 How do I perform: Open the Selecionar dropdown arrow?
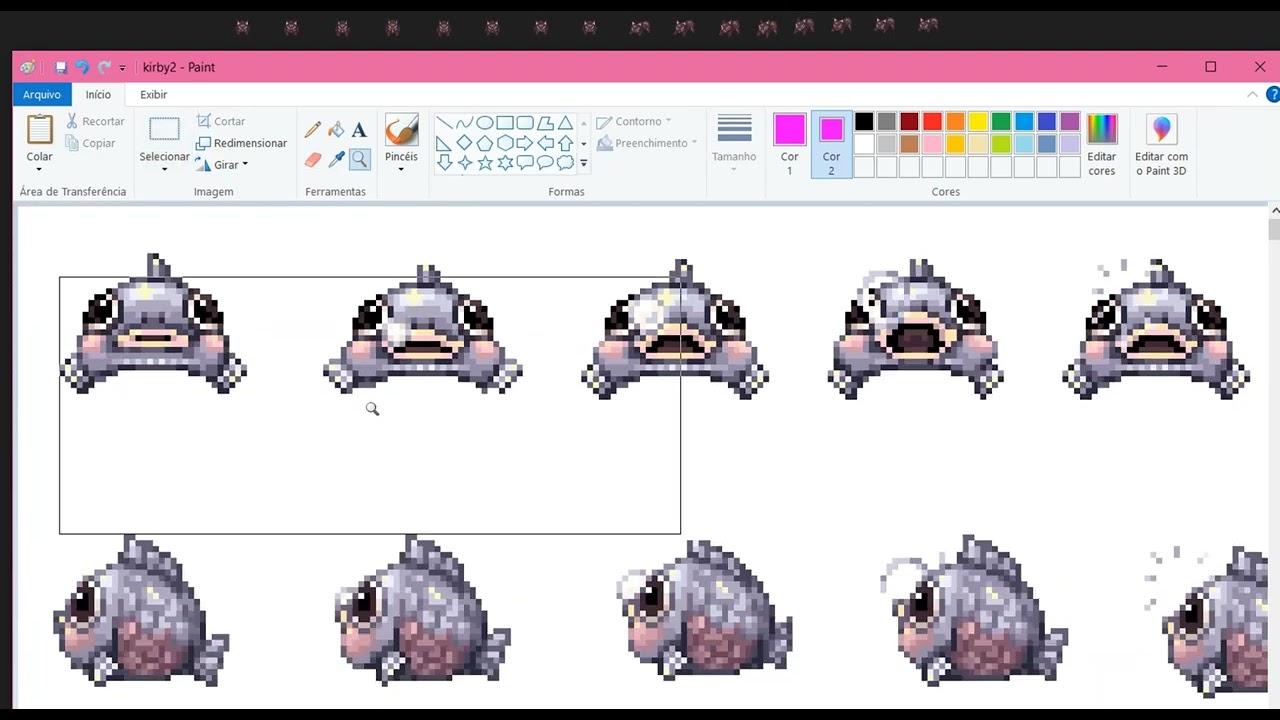coord(164,168)
